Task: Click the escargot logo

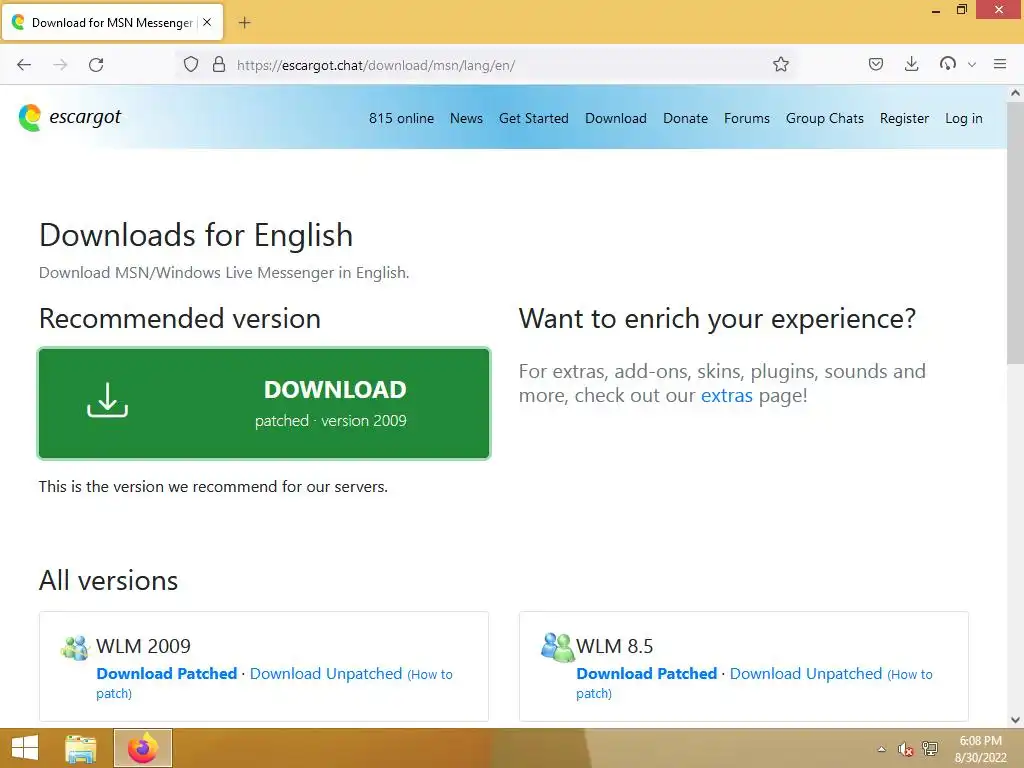Action: pos(69,118)
